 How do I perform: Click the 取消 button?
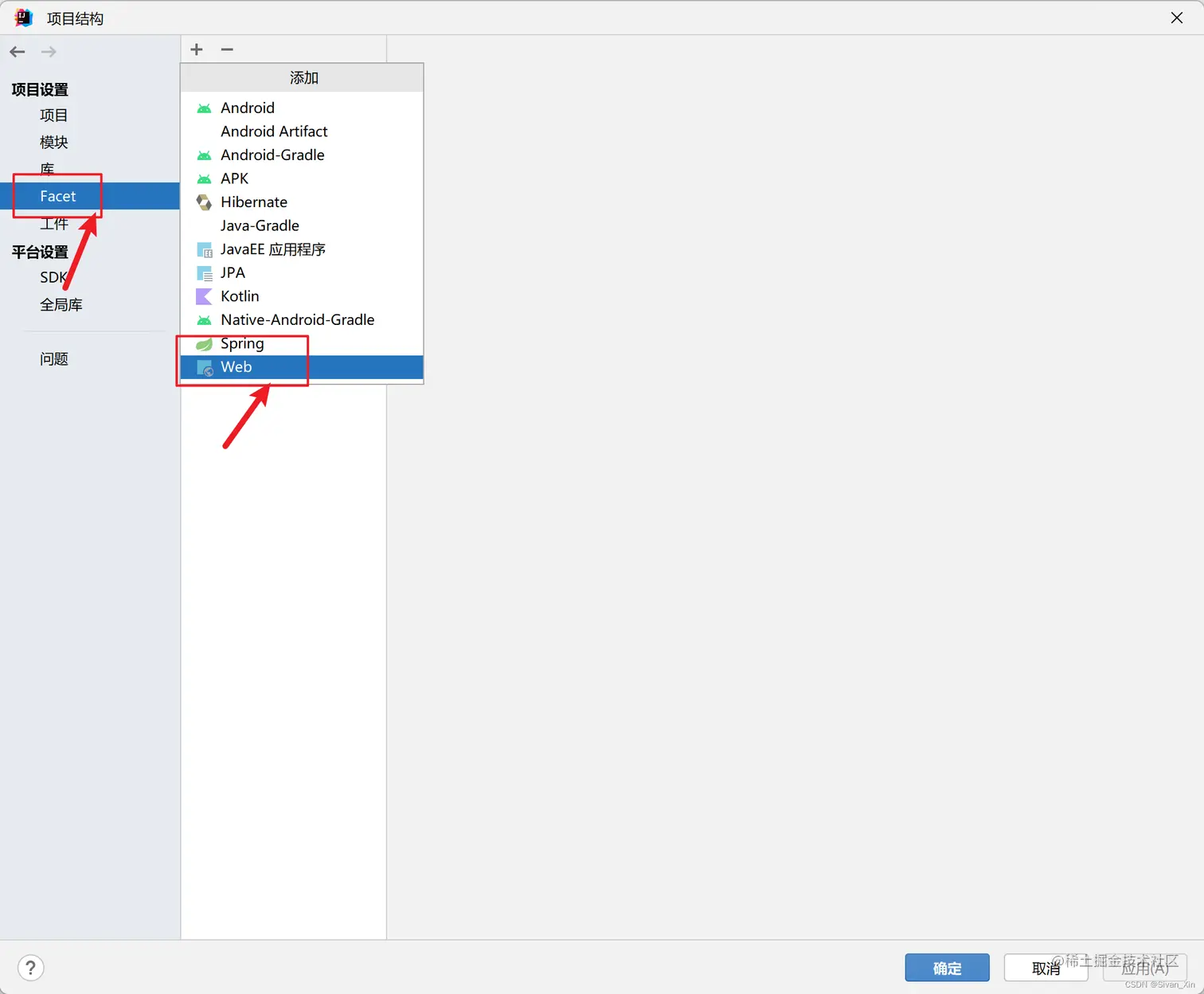click(1046, 968)
